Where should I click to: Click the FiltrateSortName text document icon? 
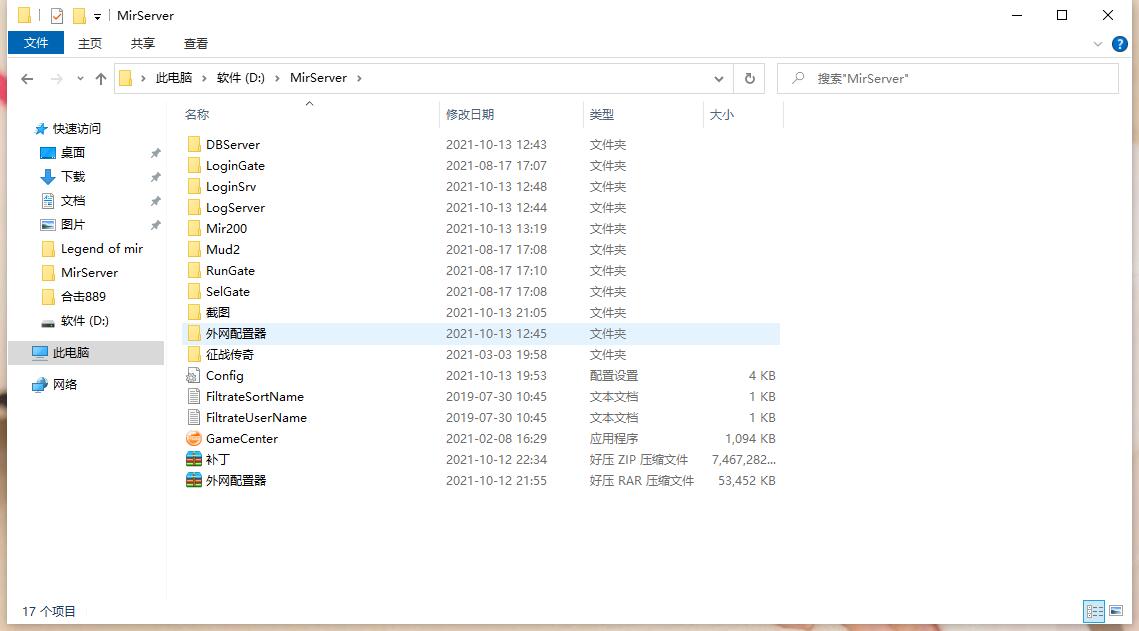point(193,396)
